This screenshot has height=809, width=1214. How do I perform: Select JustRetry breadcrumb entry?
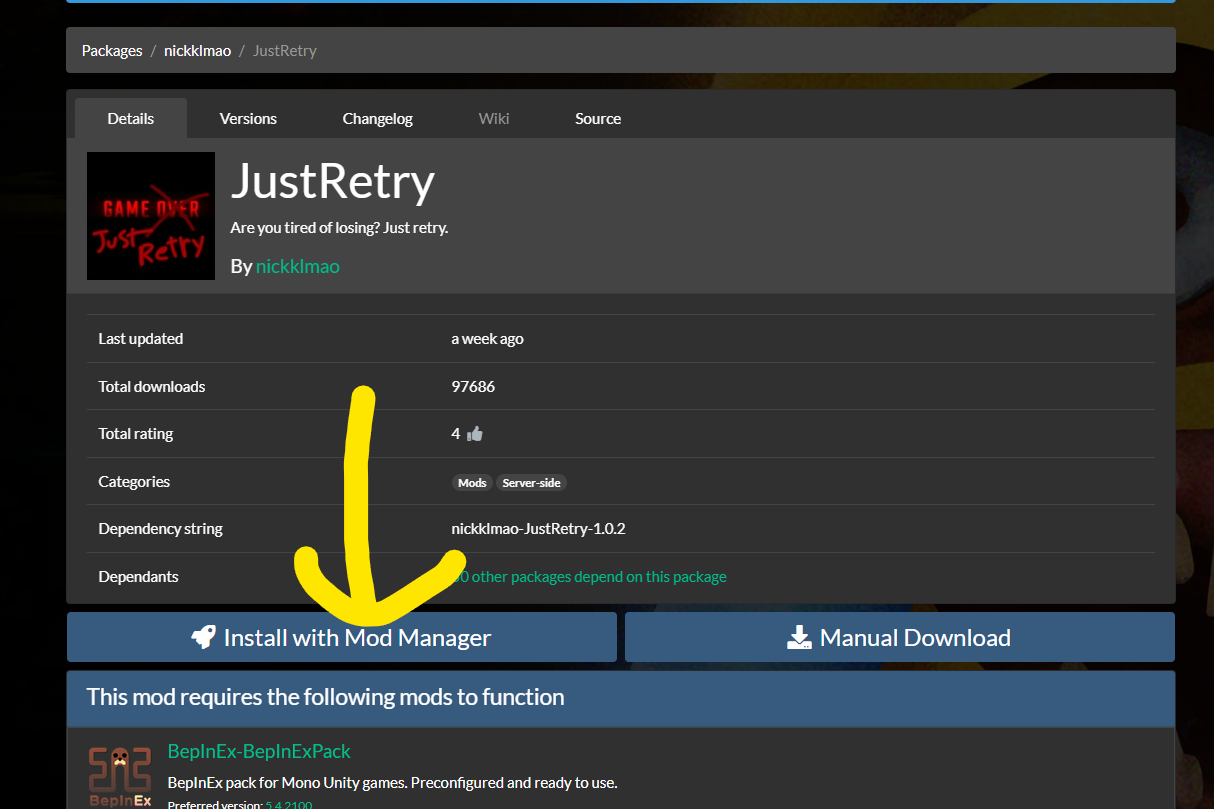(285, 50)
